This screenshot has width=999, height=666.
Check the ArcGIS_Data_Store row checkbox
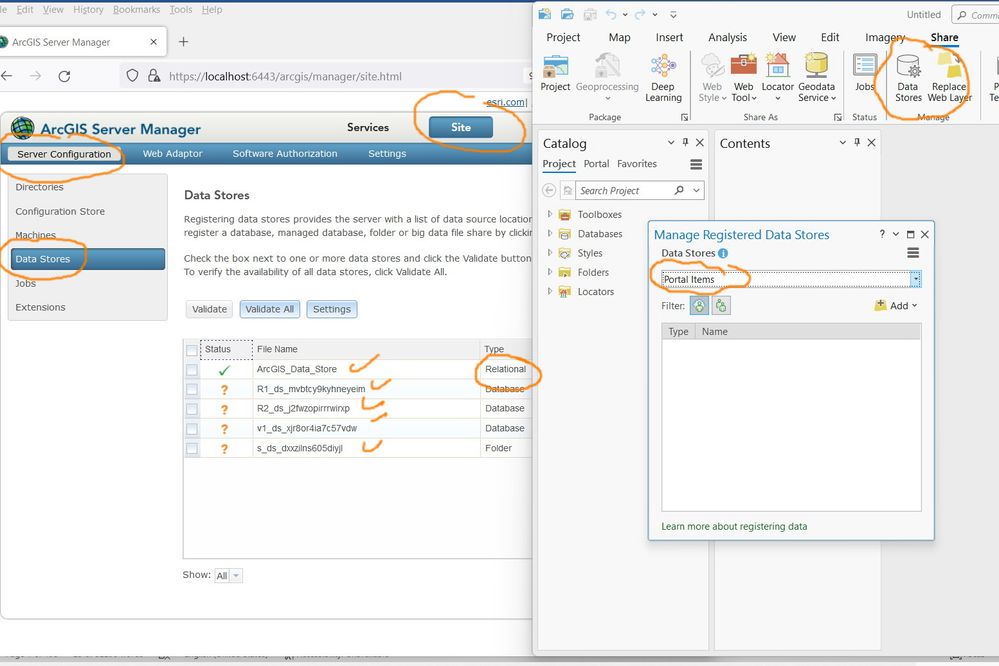191,370
